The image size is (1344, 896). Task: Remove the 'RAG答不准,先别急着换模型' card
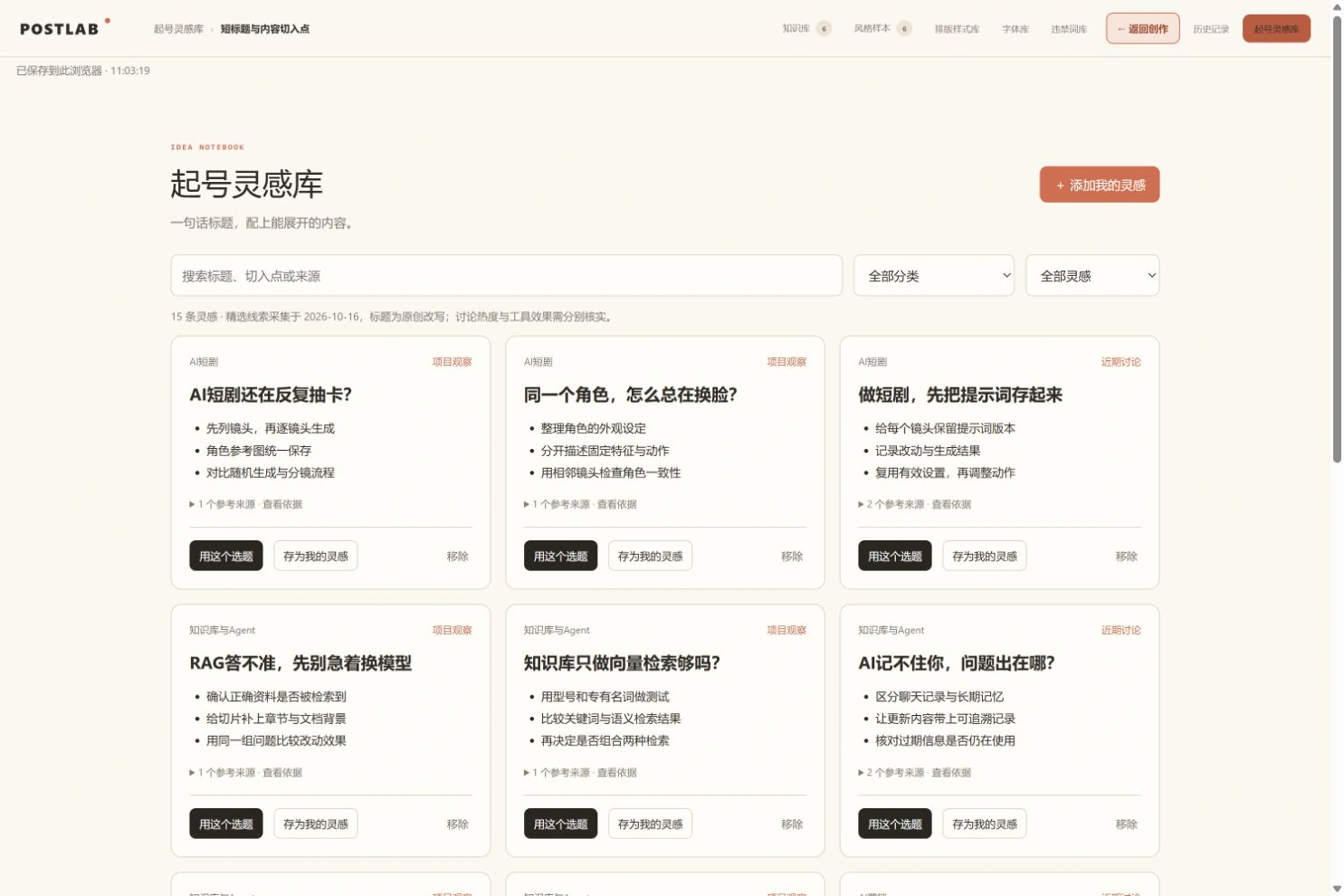[458, 824]
